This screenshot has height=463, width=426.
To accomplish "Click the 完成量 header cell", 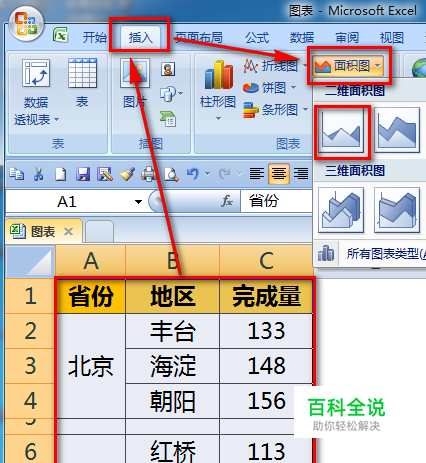I will click(x=266, y=296).
